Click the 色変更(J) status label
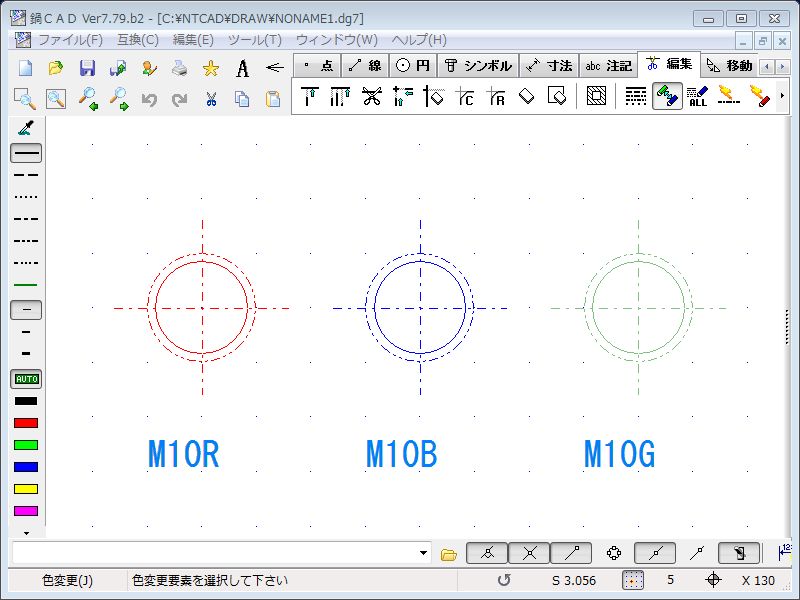Viewport: 800px width, 600px height. 67,581
